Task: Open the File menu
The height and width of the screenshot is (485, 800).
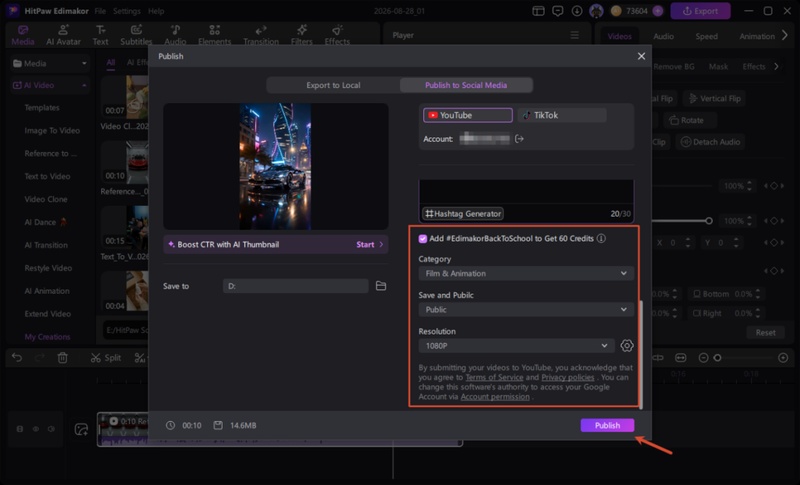Action: (101, 11)
